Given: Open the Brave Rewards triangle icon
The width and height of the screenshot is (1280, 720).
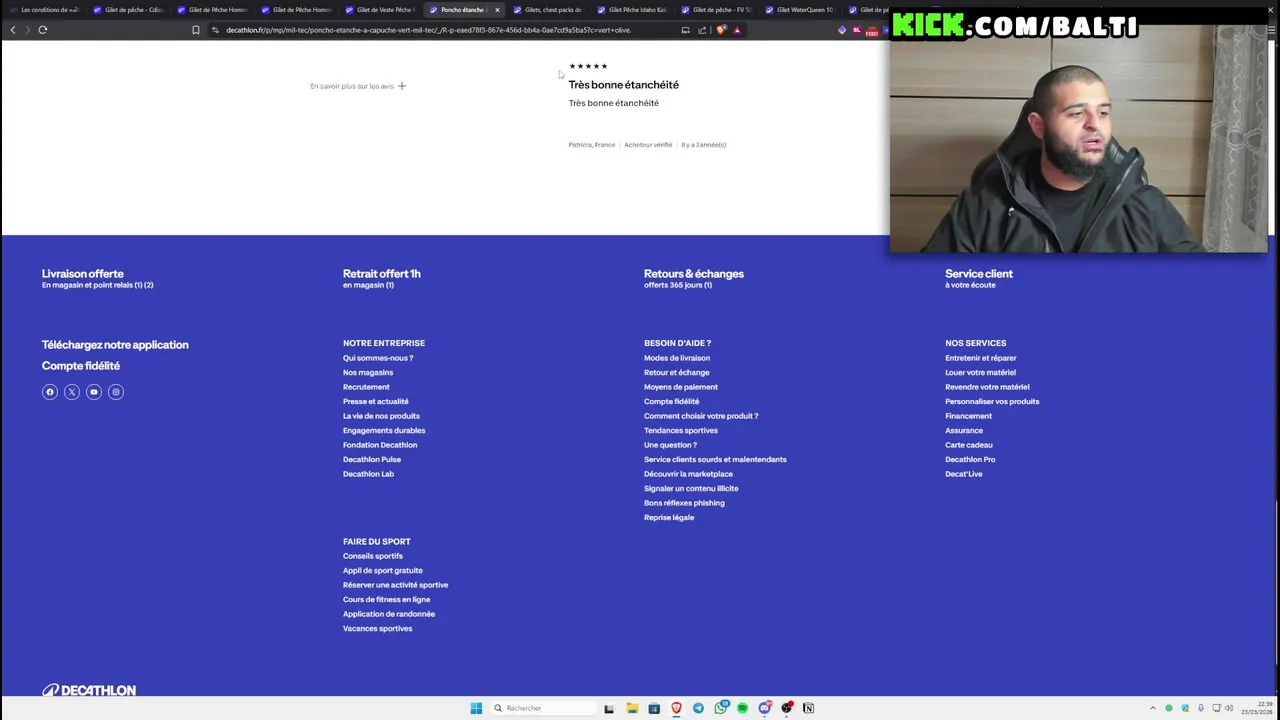Looking at the screenshot, I should click(x=737, y=30).
